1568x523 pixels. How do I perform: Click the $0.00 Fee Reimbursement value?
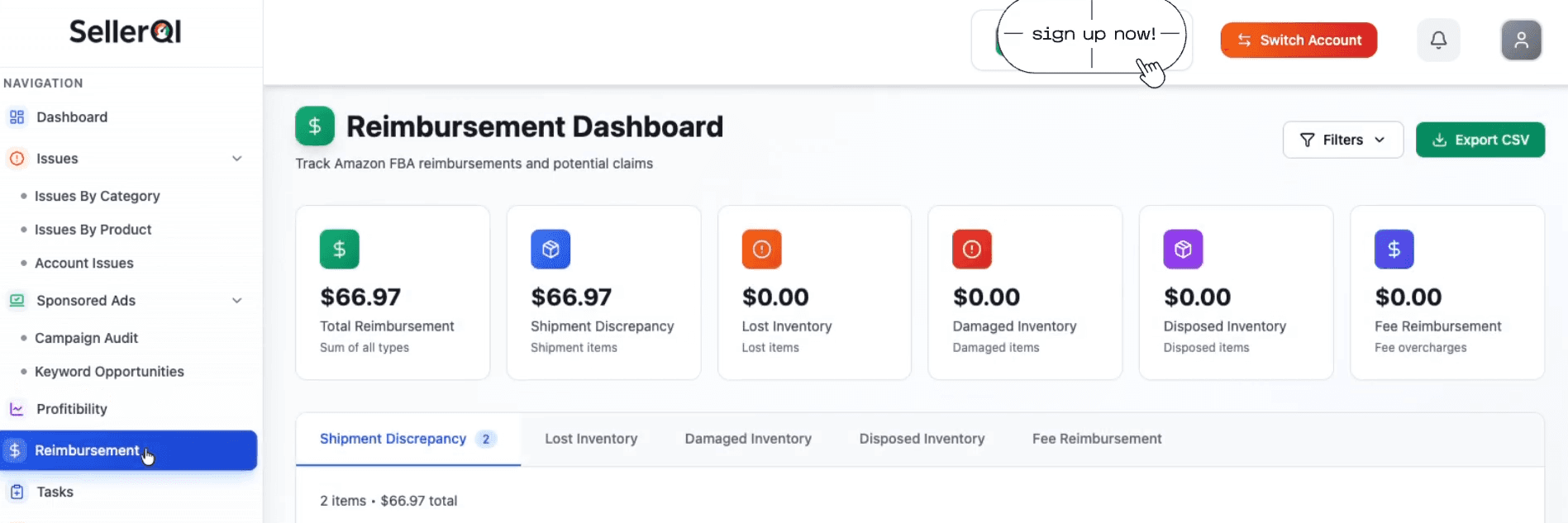point(1408,297)
